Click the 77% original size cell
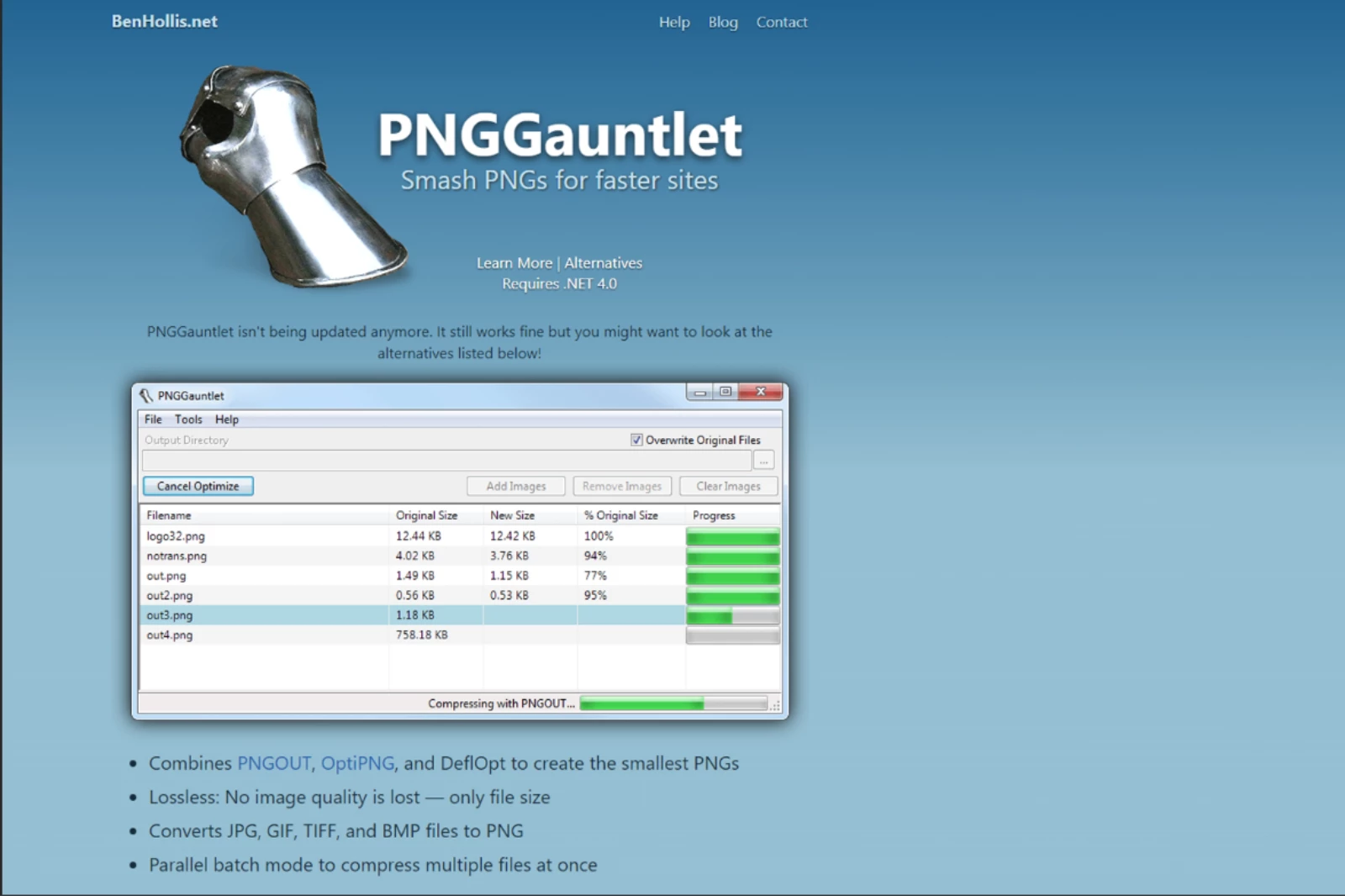The width and height of the screenshot is (1345, 896). click(x=595, y=576)
